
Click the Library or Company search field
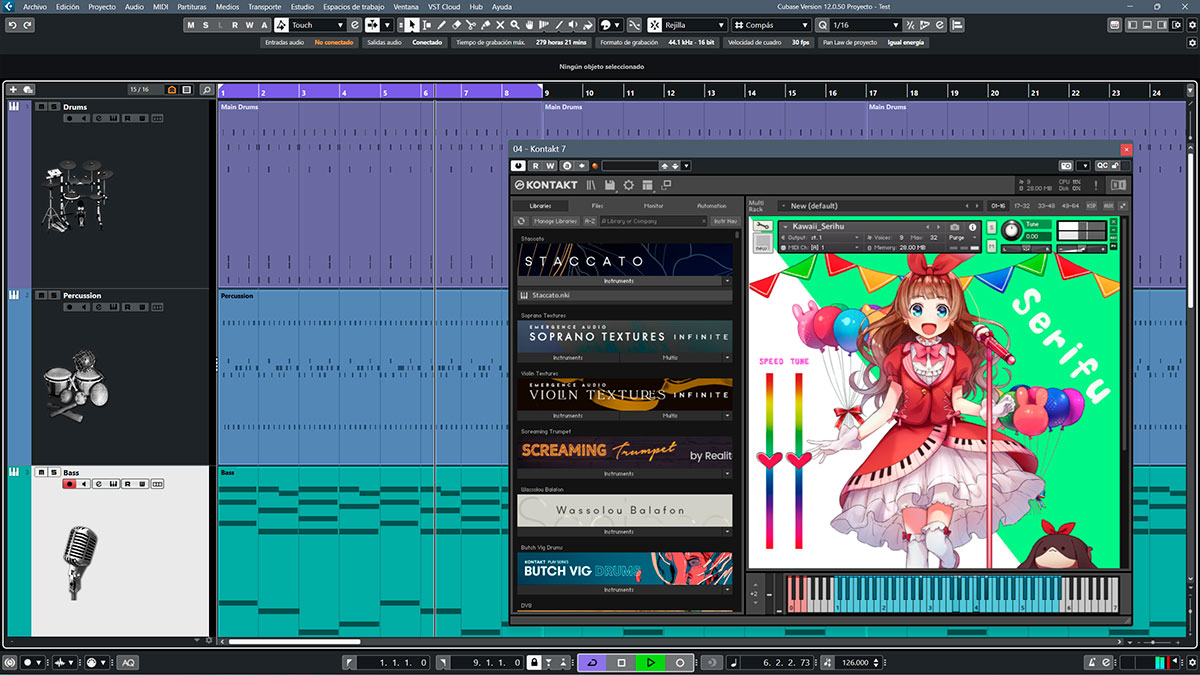[652, 221]
